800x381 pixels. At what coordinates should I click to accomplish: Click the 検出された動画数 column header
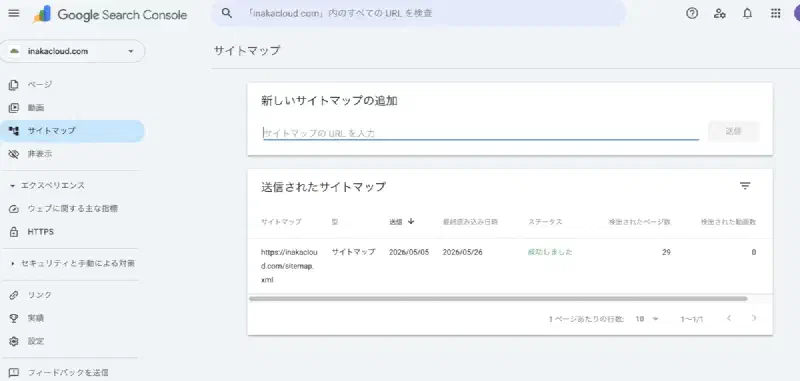pos(729,222)
